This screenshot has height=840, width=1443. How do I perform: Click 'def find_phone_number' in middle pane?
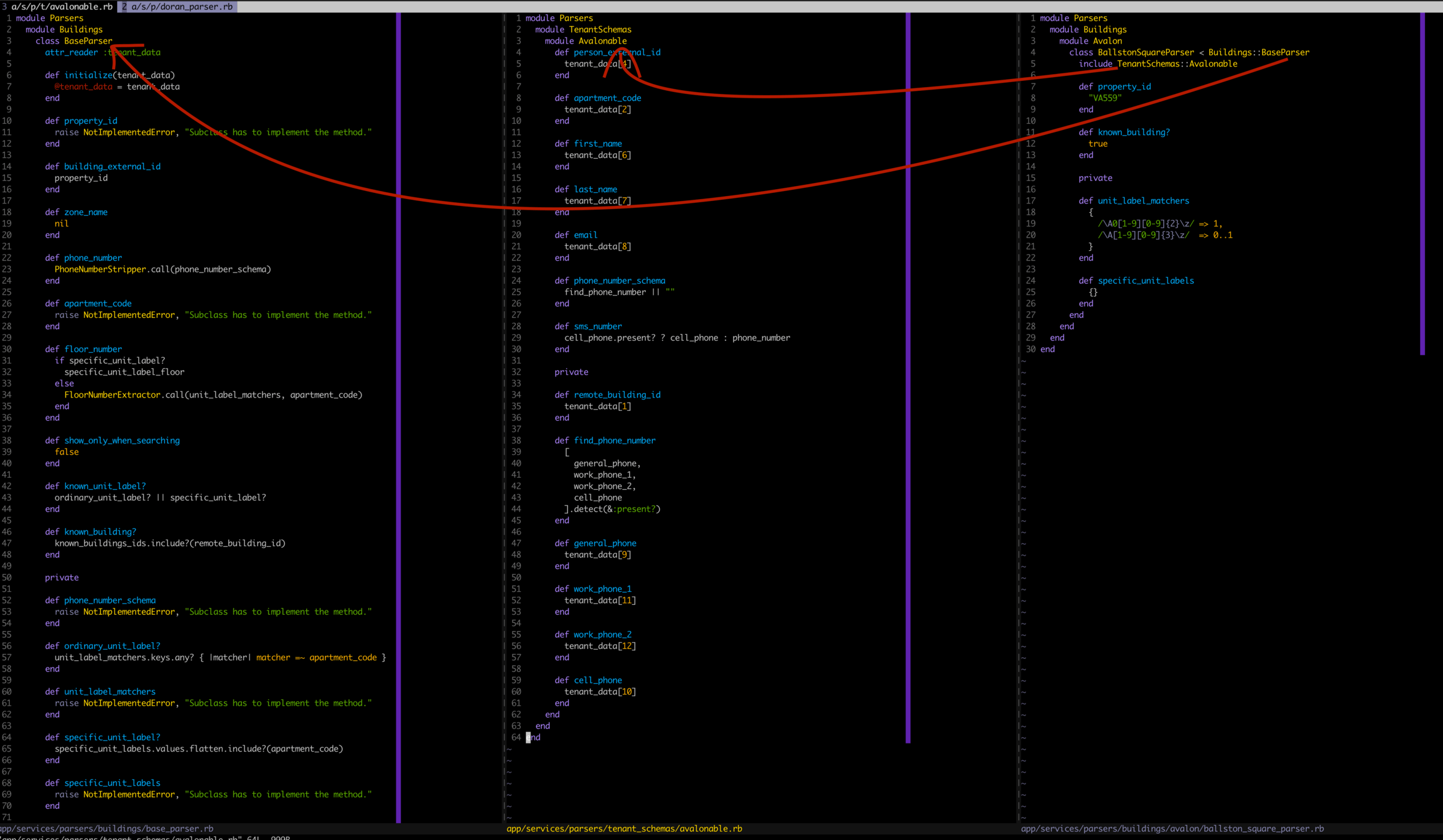pyautogui.click(x=614, y=441)
